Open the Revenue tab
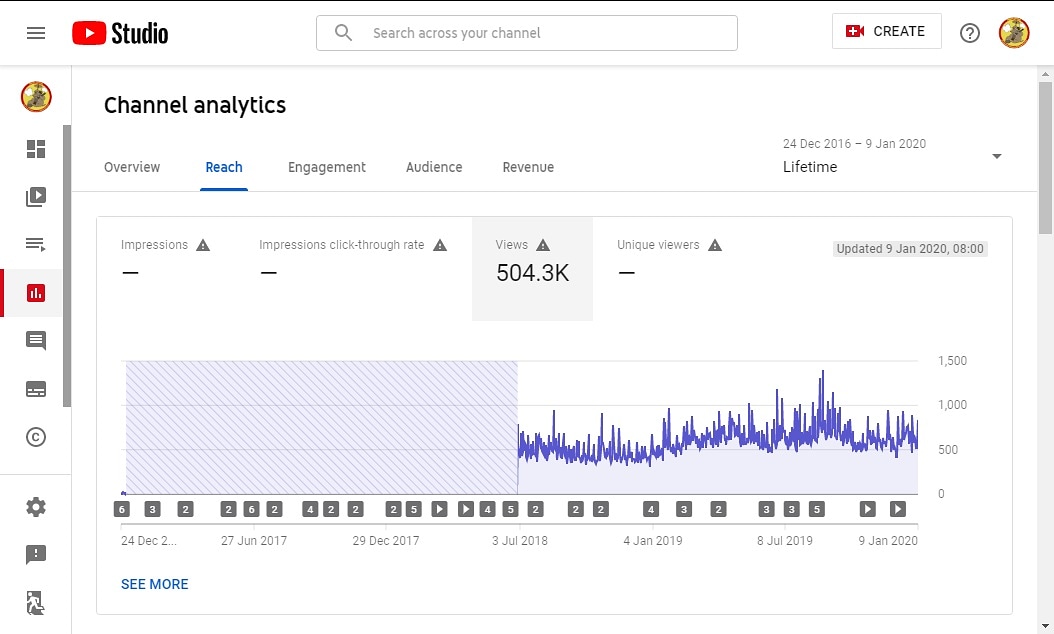 [528, 167]
